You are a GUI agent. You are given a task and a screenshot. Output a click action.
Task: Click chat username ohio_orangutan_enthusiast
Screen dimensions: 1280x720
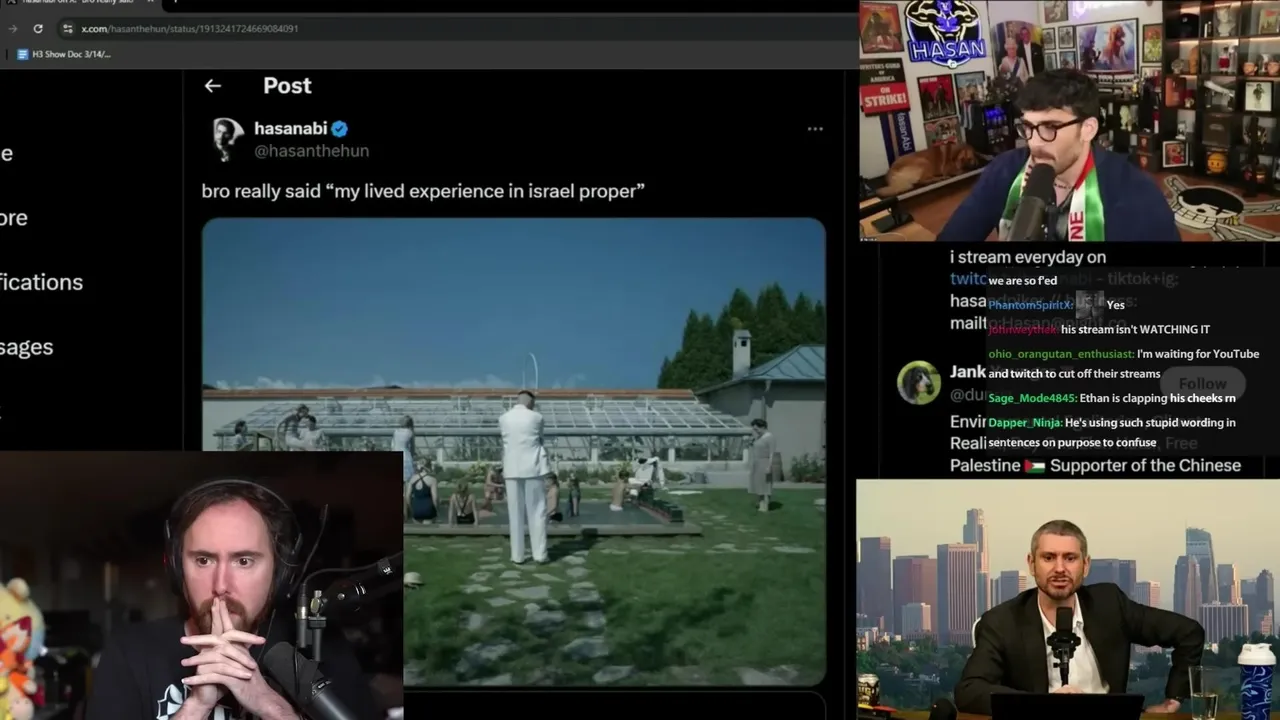pos(1061,354)
